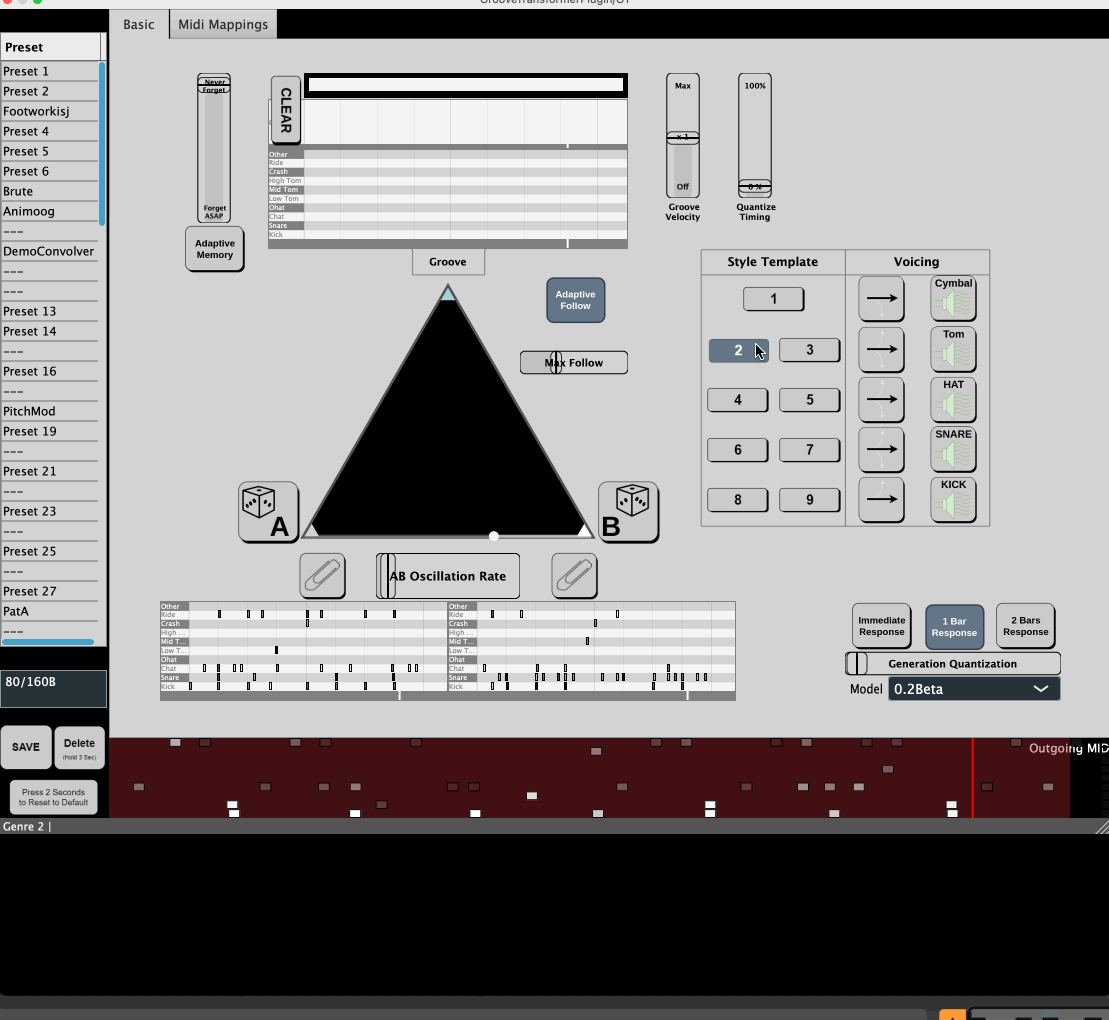Switch to 2 Bars Response
The width and height of the screenshot is (1109, 1020).
1025,626
